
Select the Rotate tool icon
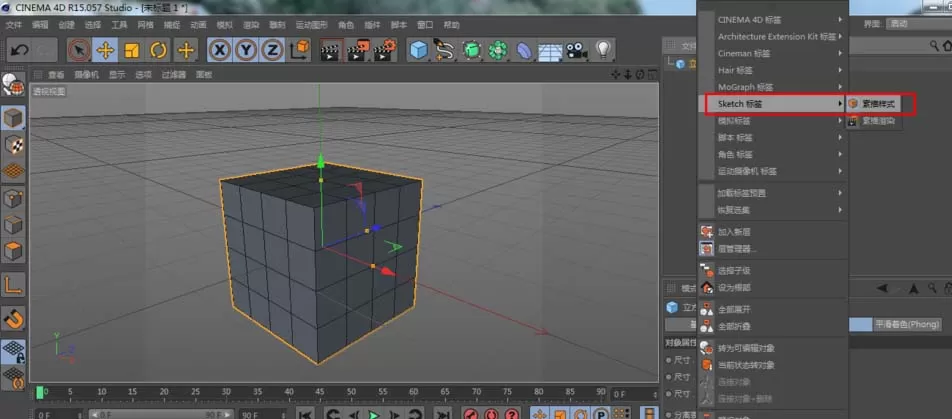(159, 50)
